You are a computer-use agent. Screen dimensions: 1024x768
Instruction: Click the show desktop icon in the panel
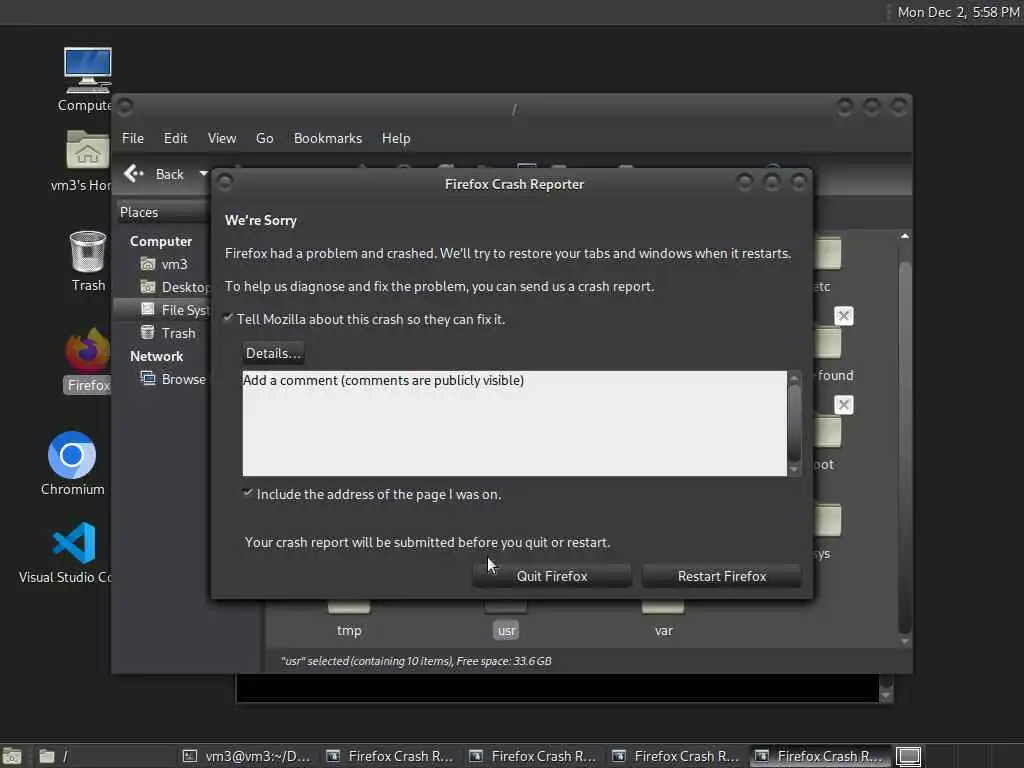(x=12, y=756)
